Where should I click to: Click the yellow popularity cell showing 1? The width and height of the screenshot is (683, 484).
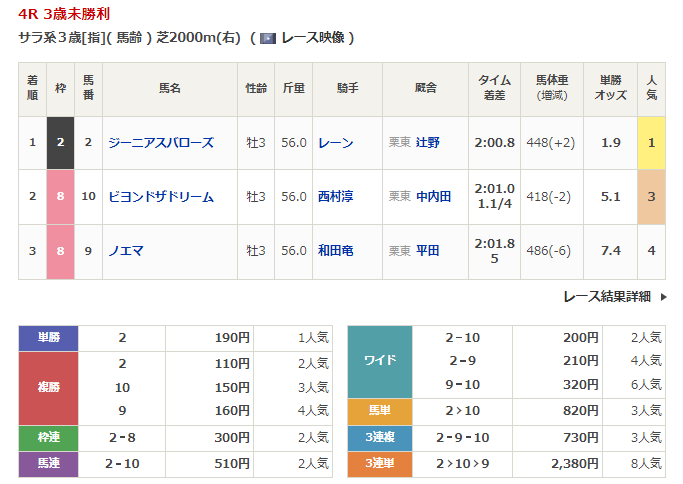click(651, 143)
